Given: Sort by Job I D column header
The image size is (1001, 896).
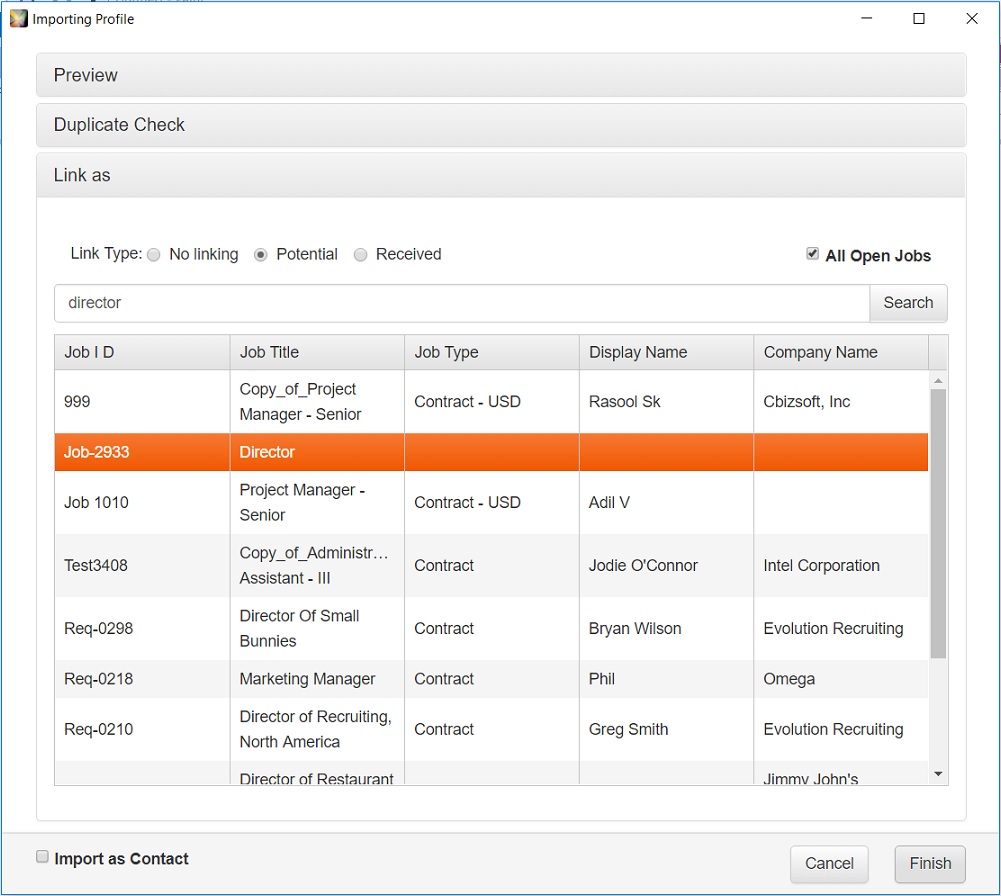Looking at the screenshot, I should 142,352.
